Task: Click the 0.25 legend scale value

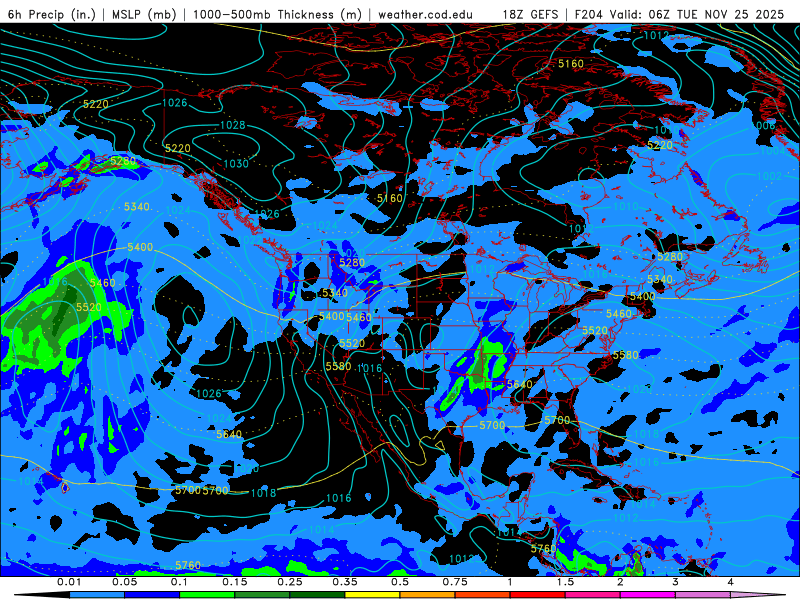Action: 290,582
